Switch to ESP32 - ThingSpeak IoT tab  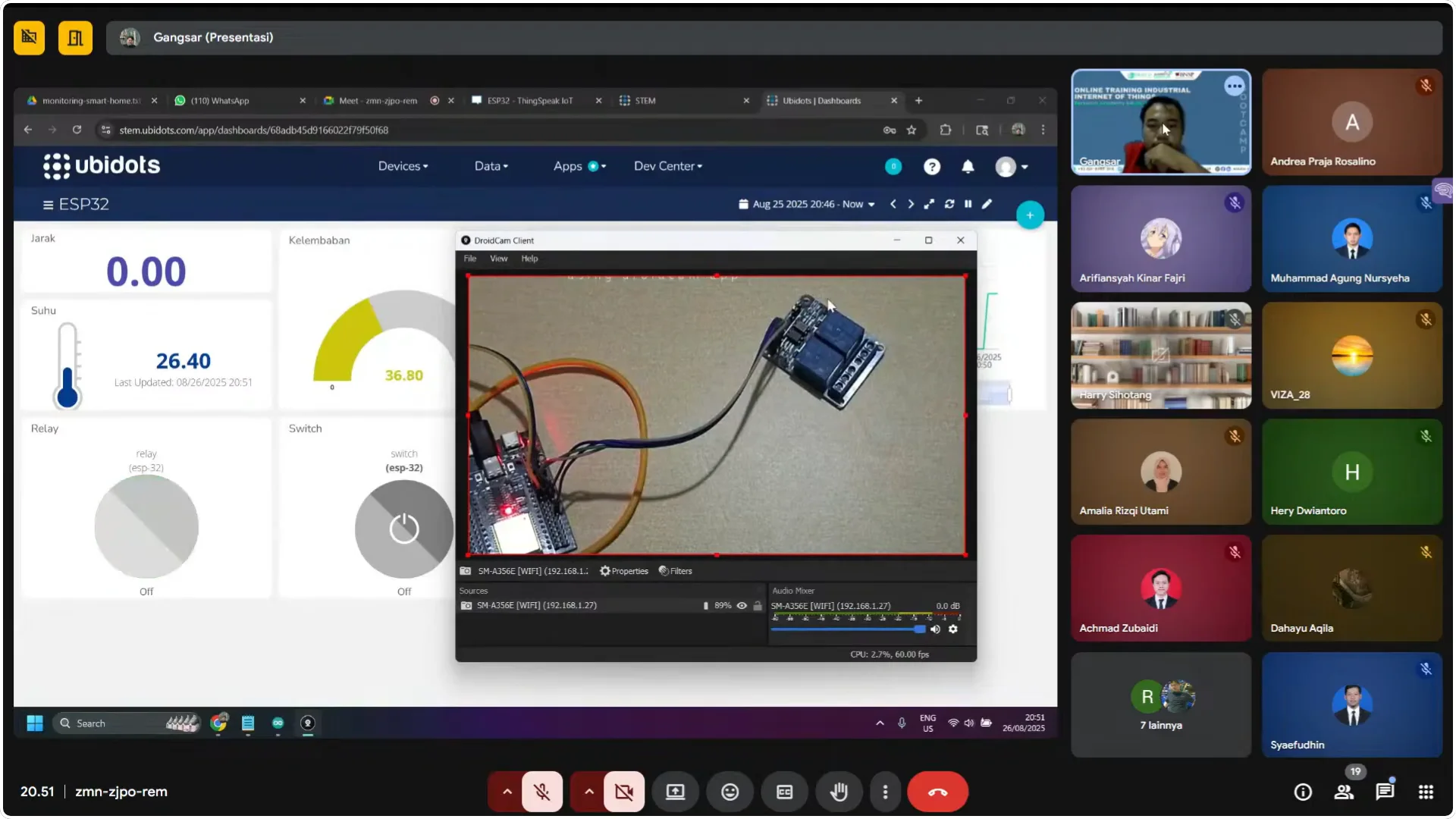[x=536, y=101]
